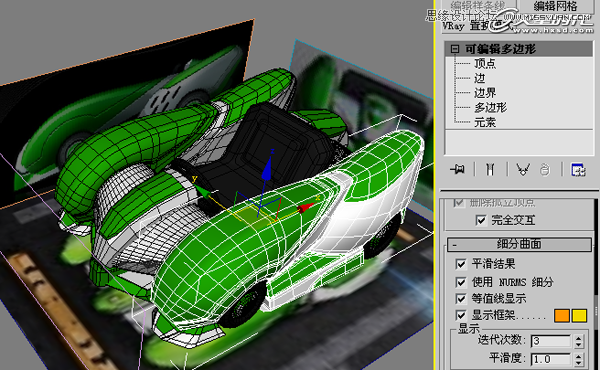This screenshot has height=370, width=600.
Task: Click the 平滑度 spinner arrows
Action: click(x=579, y=359)
